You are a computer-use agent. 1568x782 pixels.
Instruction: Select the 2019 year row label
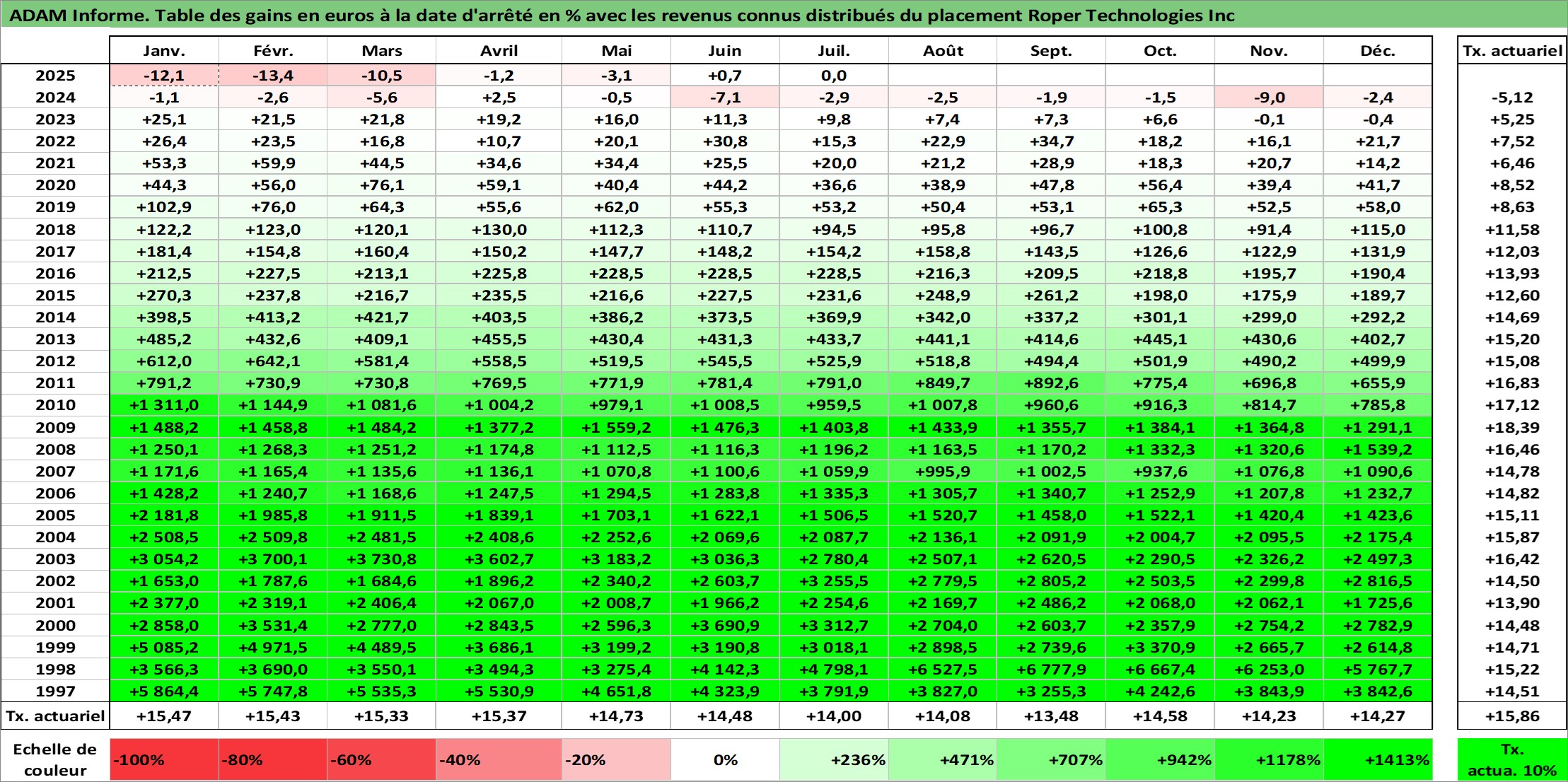[x=55, y=207]
